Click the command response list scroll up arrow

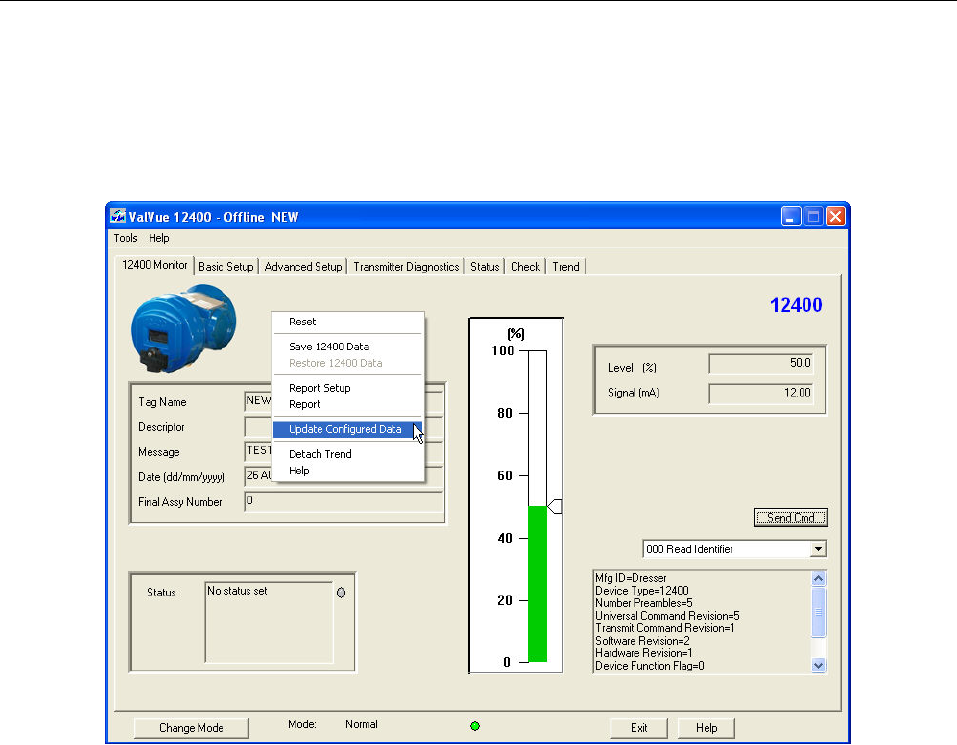pos(818,578)
